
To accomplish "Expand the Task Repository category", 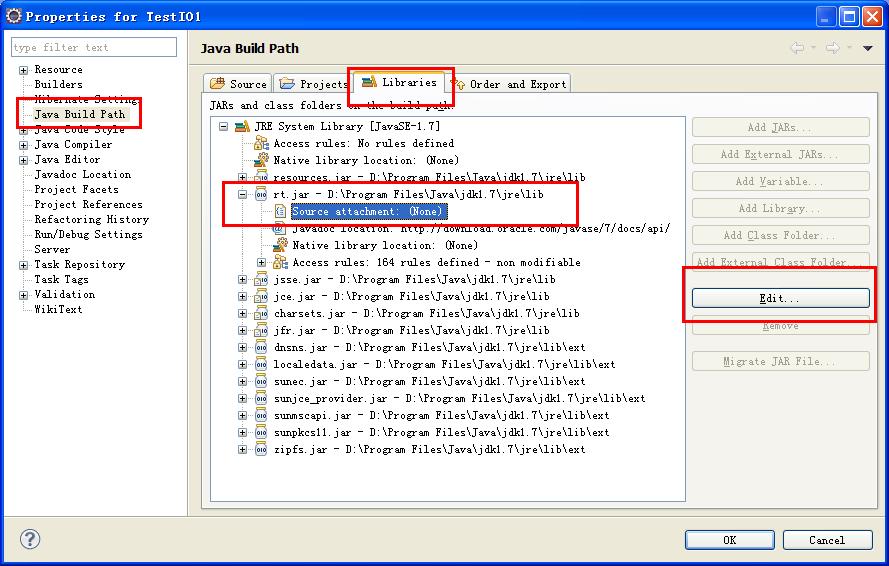I will 23,265.
